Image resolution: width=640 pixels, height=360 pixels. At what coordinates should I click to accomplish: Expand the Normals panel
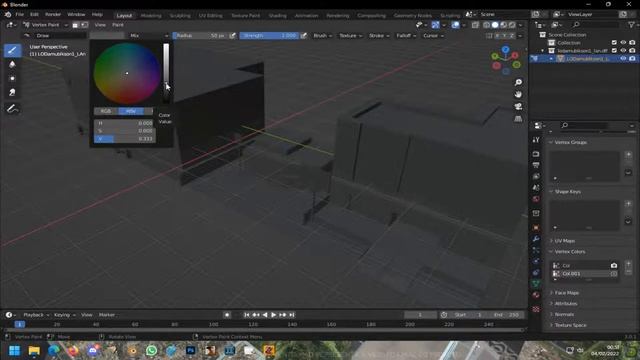point(564,314)
